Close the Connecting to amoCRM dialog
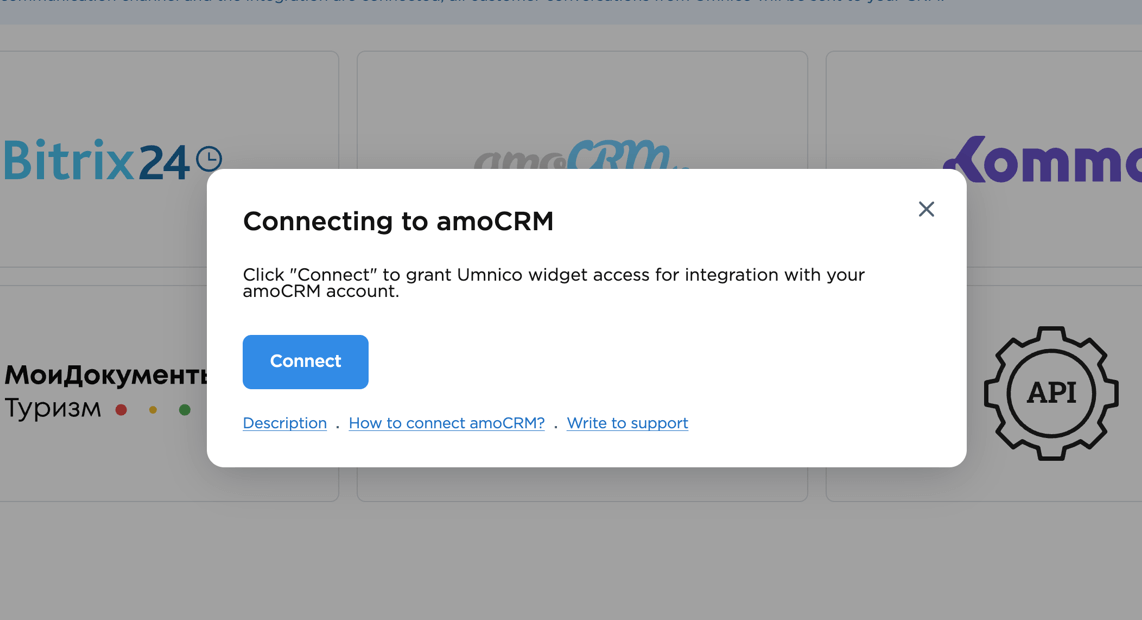The width and height of the screenshot is (1142, 620). [x=926, y=209]
